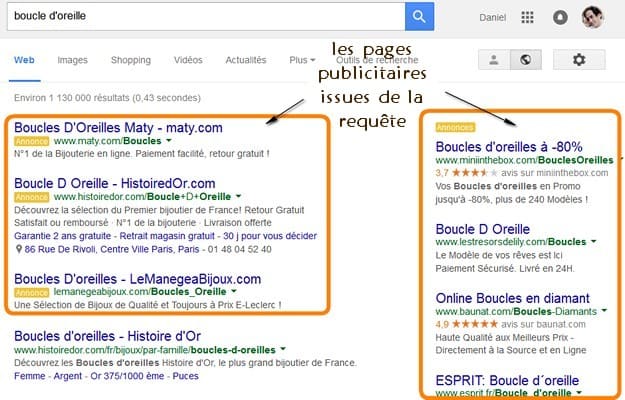Click the Daniel account name
The height and width of the screenshot is (400, 625).
click(493, 18)
